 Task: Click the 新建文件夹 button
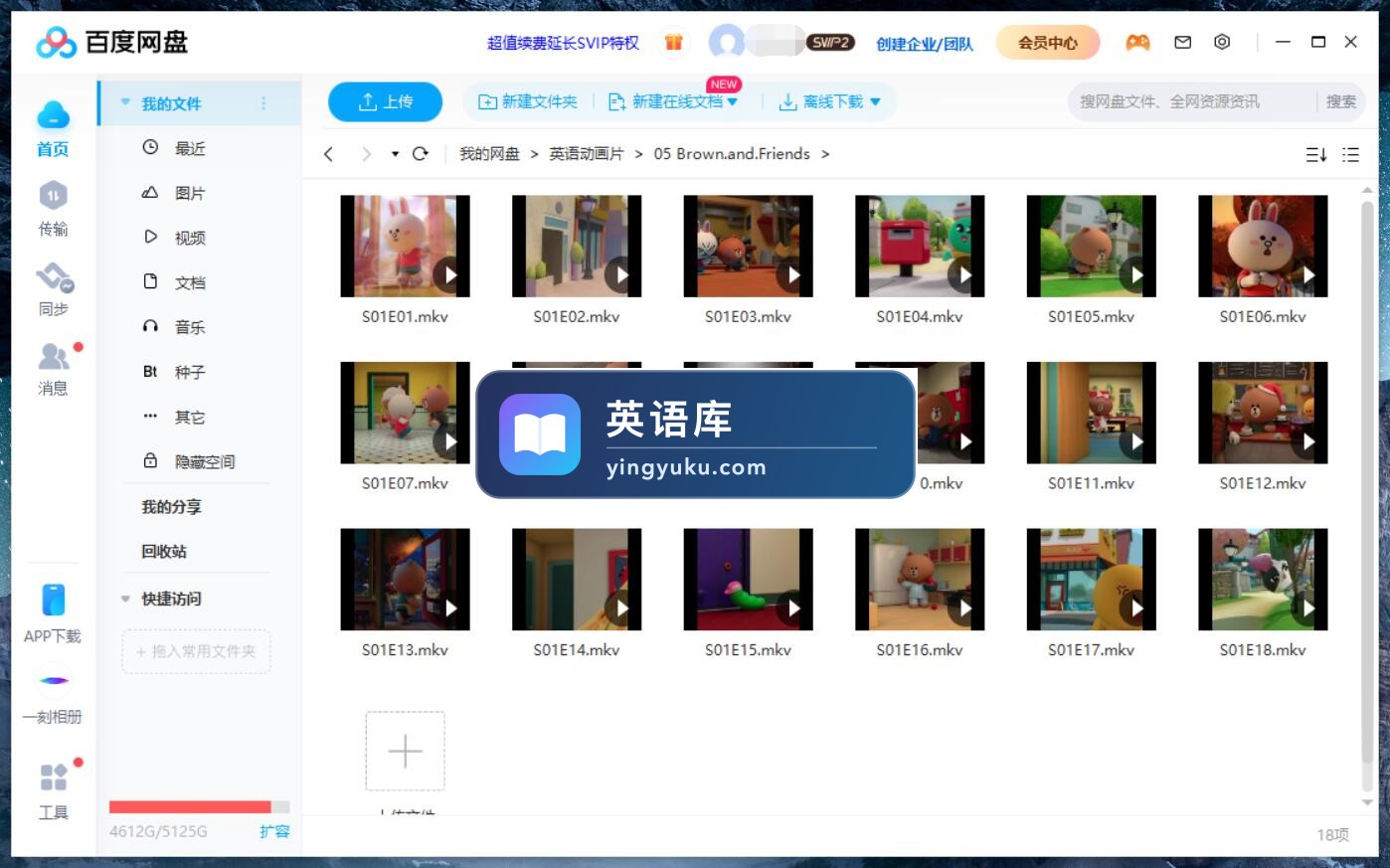click(x=528, y=101)
